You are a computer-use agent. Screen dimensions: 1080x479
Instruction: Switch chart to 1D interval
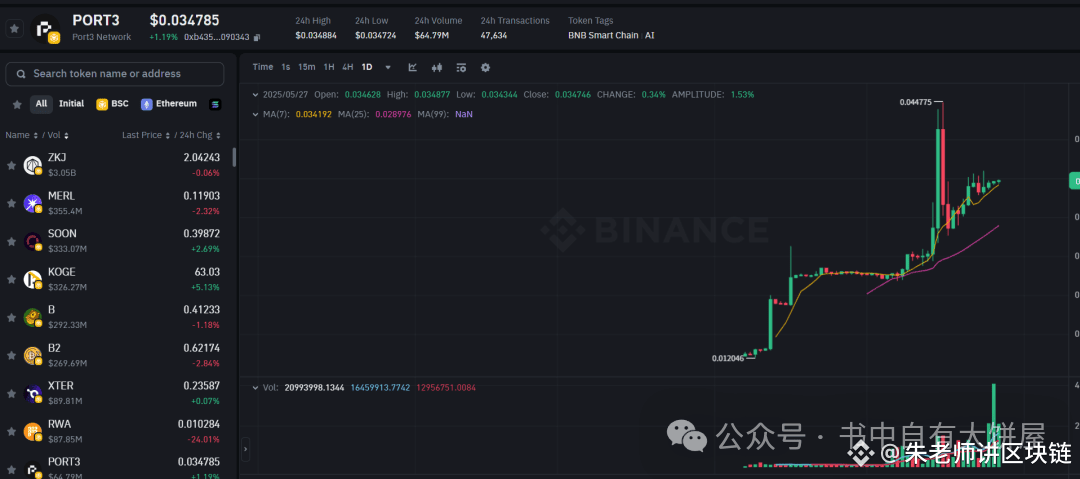pyautogui.click(x=367, y=67)
